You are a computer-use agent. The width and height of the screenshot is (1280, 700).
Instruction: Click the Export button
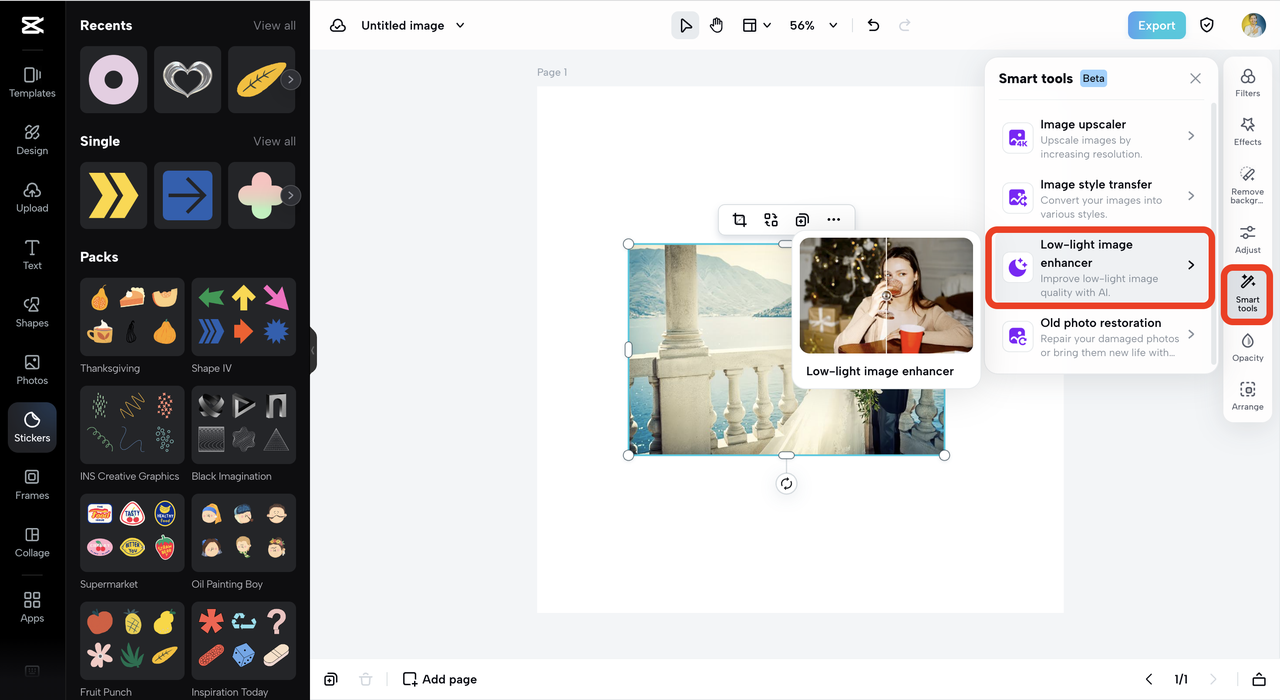(x=1156, y=25)
